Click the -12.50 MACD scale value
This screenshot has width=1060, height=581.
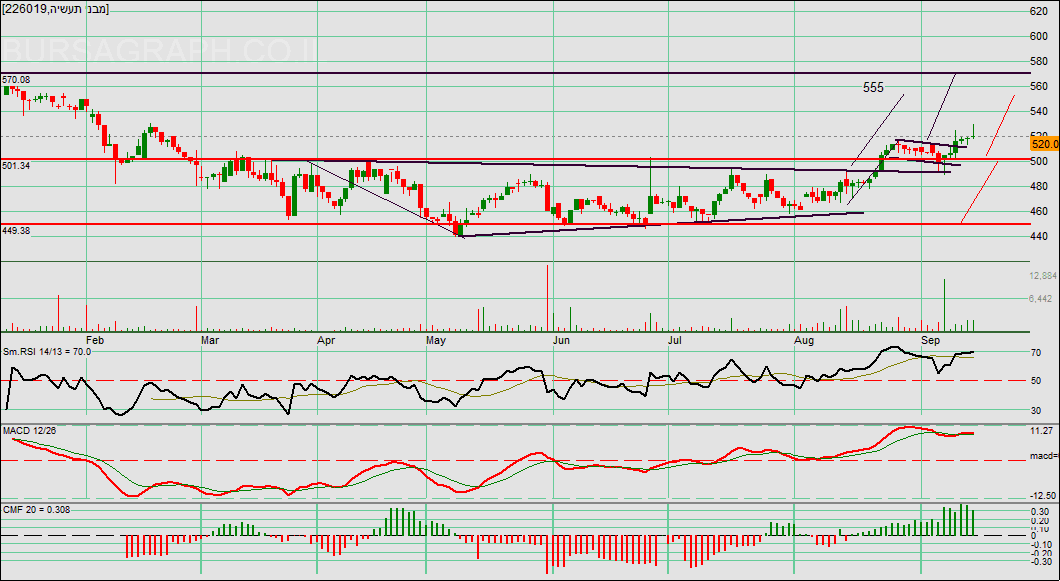click(x=1043, y=495)
